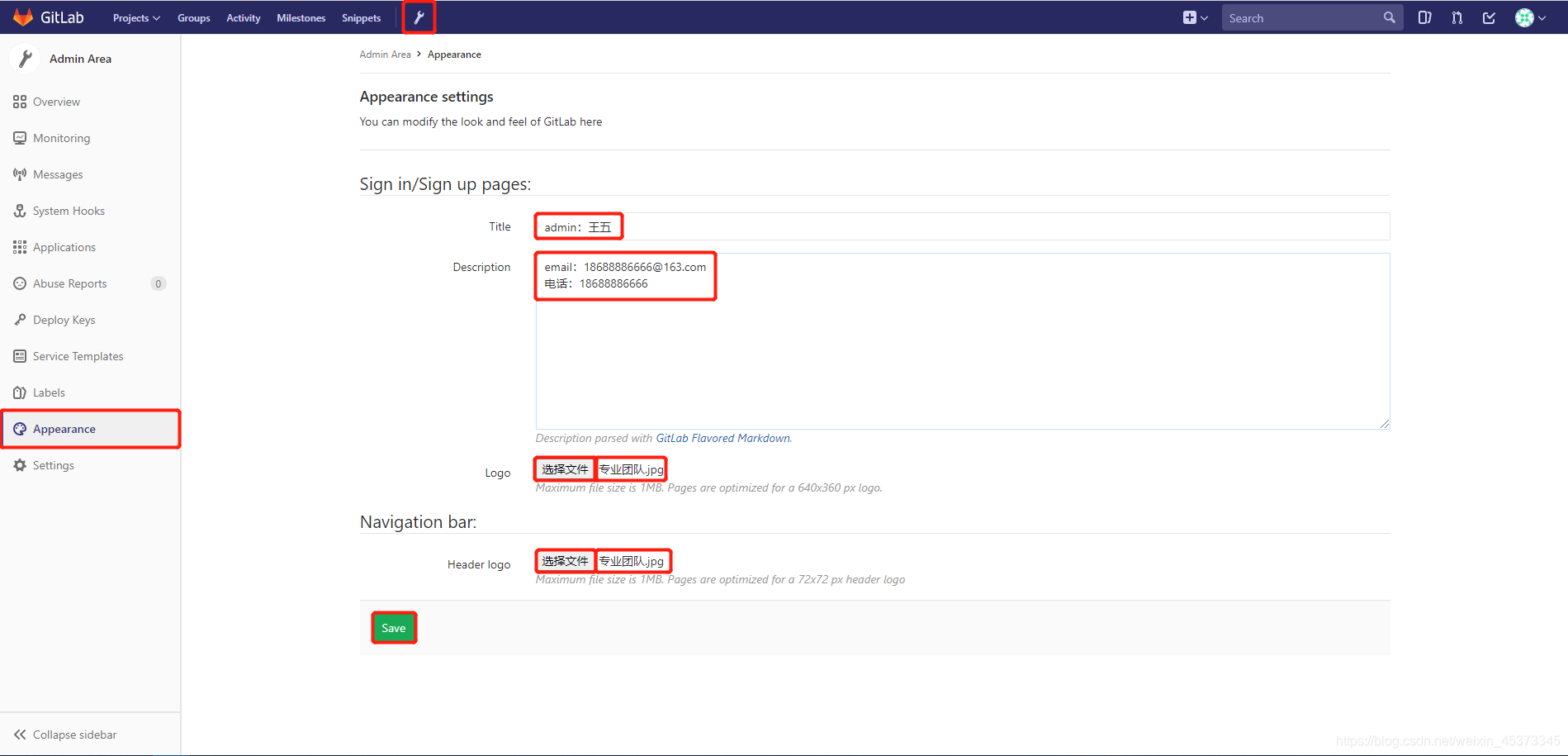Click Admin Area breadcrumb link
This screenshot has width=1568, height=756.
click(385, 55)
